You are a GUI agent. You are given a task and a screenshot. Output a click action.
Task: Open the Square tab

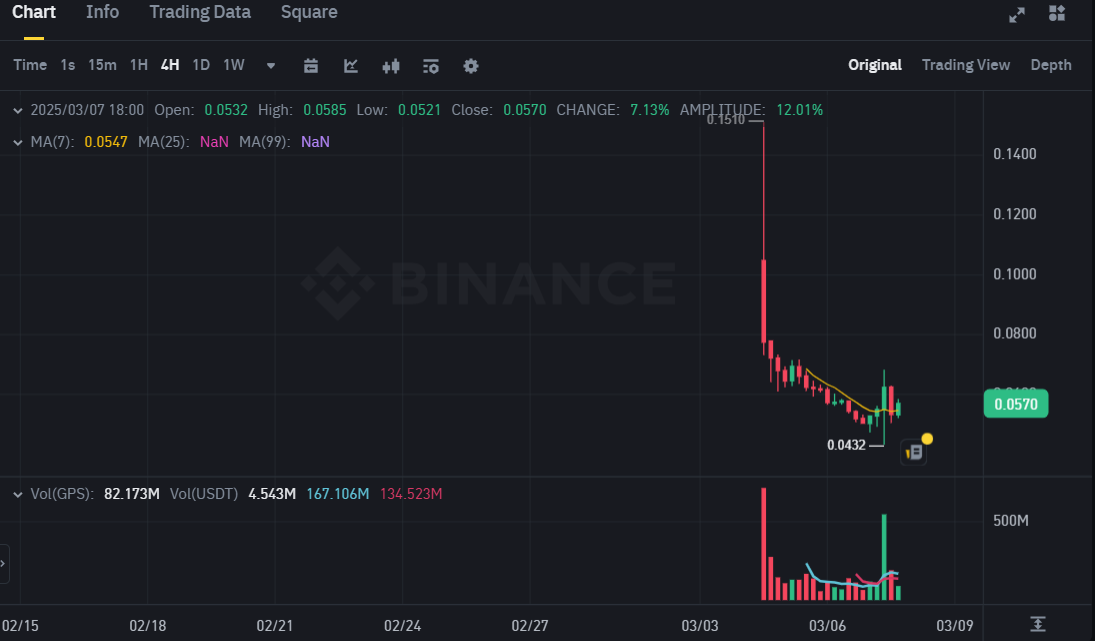[x=309, y=13]
